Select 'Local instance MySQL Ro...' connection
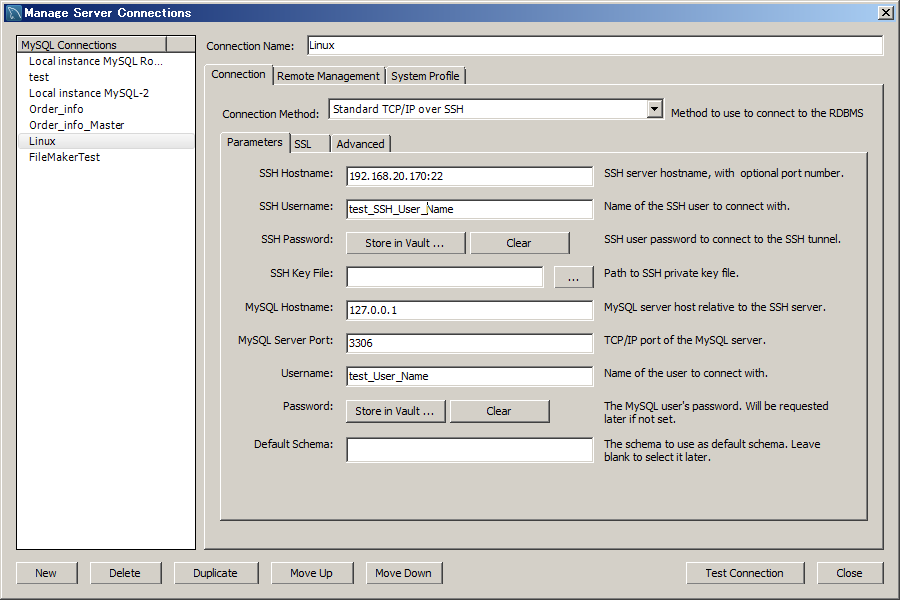This screenshot has width=900, height=600. (x=106, y=61)
